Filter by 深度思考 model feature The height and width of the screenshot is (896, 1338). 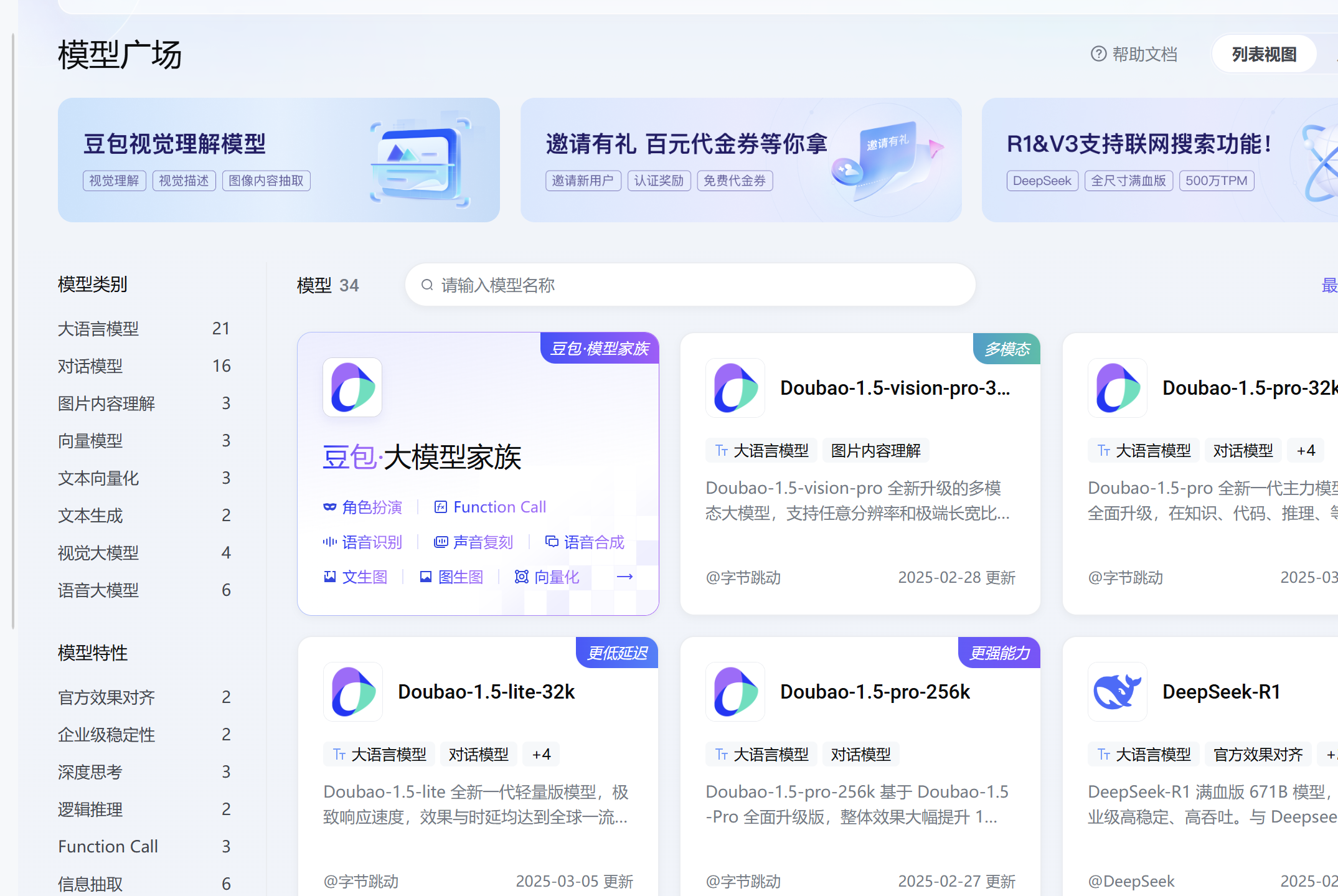pyautogui.click(x=90, y=771)
